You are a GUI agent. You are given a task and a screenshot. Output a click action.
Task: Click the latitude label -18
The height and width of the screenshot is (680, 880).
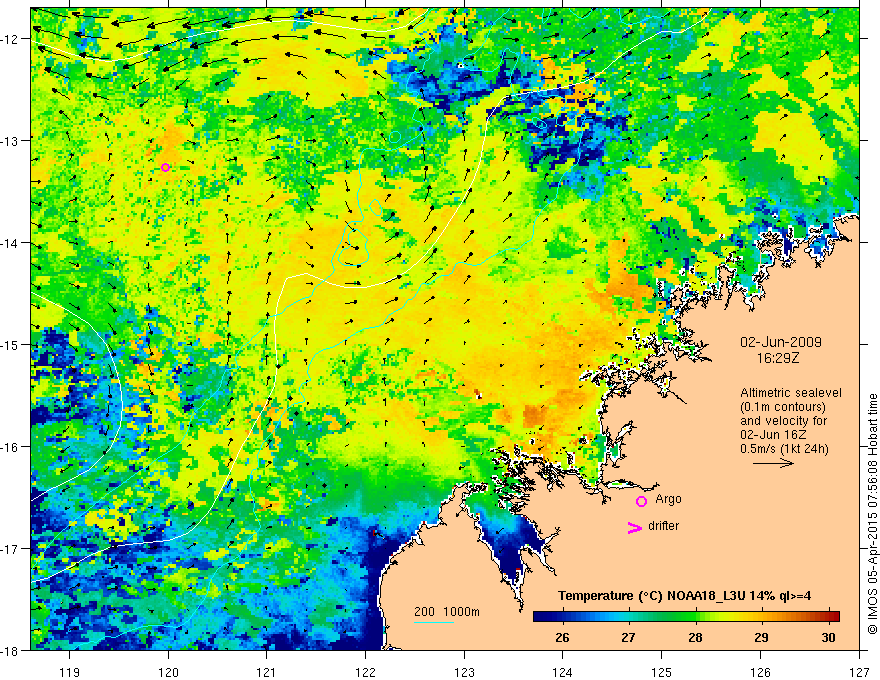point(11,650)
